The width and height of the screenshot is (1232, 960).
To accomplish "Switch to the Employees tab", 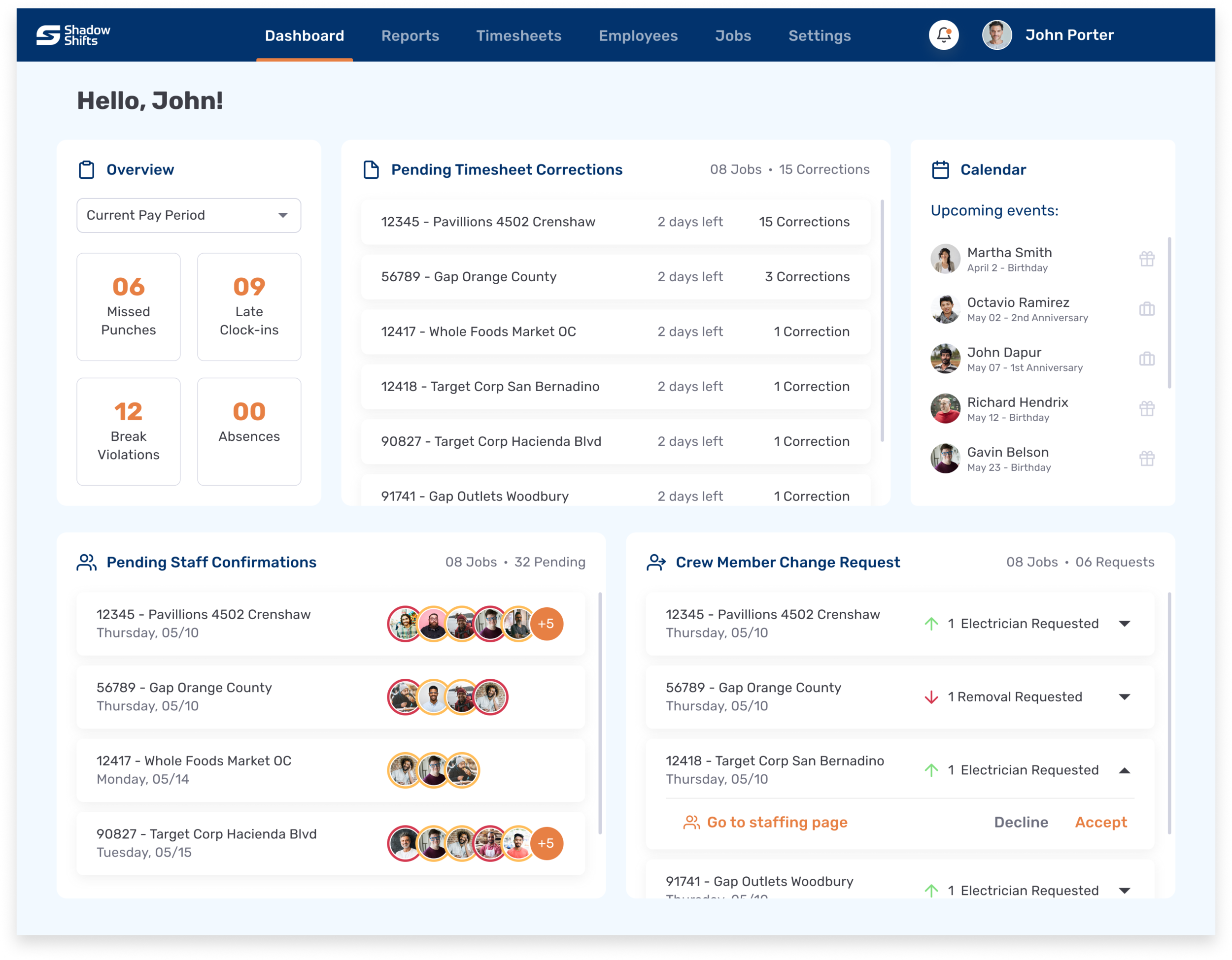I will click(x=638, y=35).
